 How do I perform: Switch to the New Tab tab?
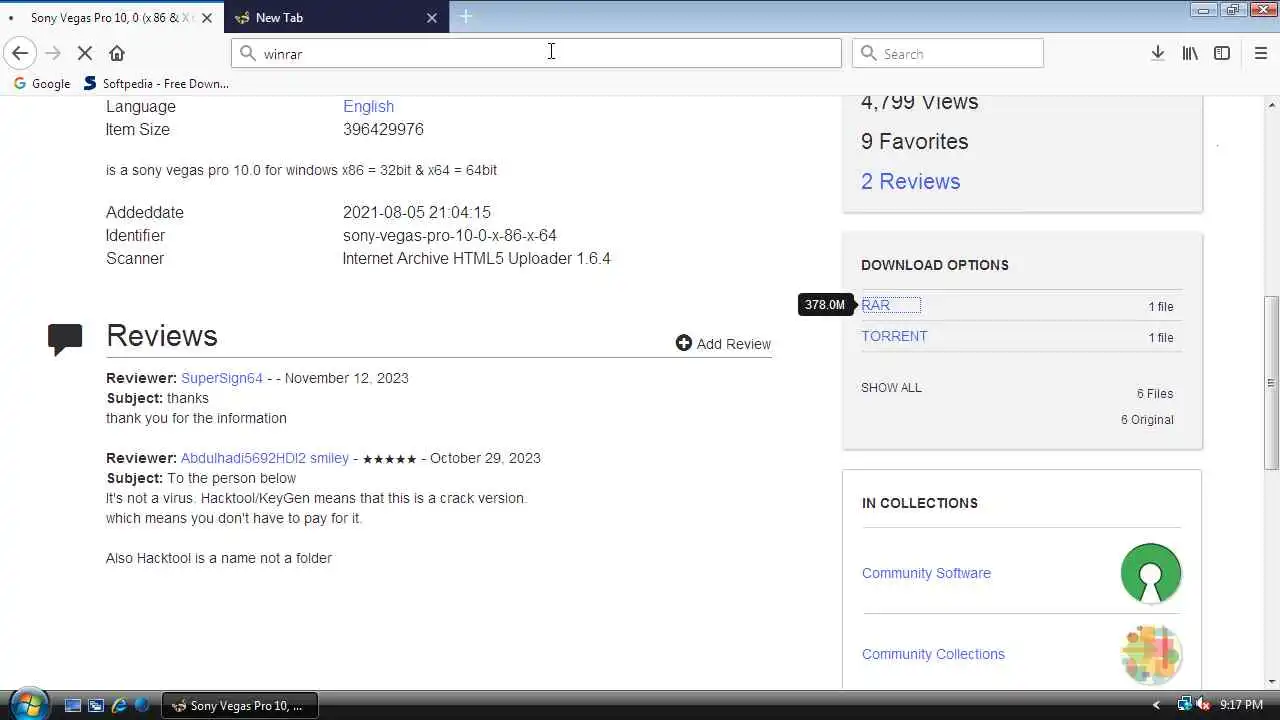pyautogui.click(x=338, y=17)
